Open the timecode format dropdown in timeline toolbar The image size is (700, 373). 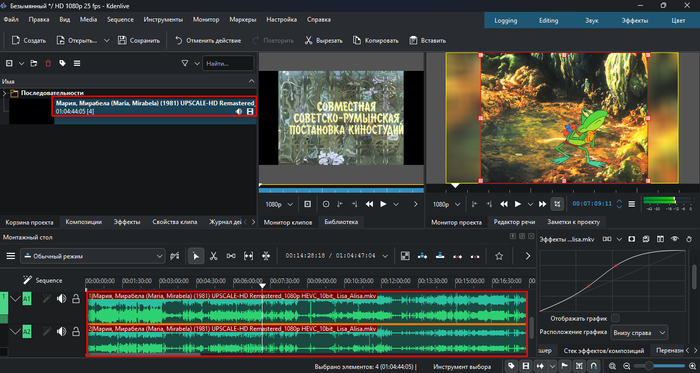(385, 256)
